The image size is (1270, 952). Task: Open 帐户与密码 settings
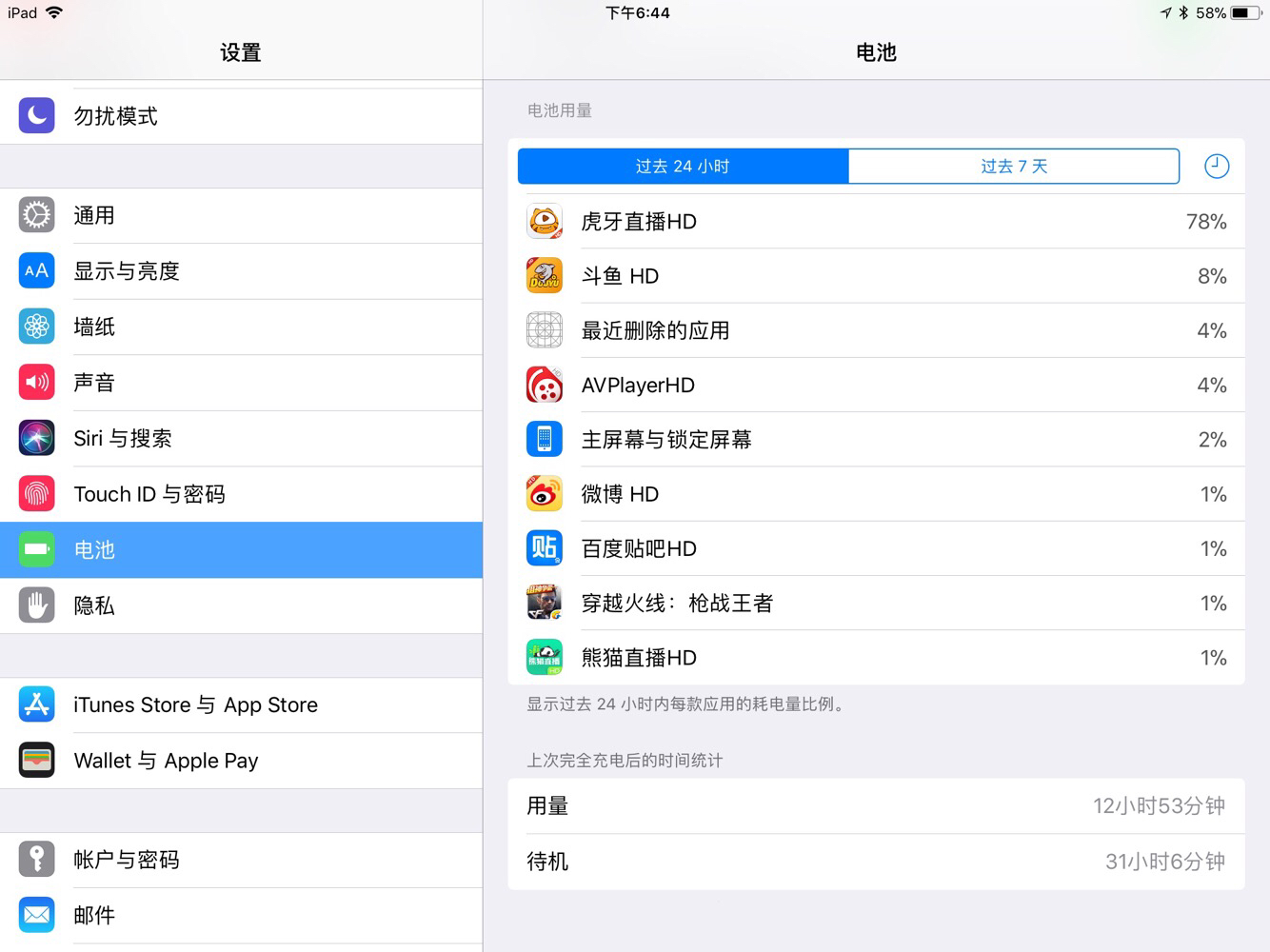(x=241, y=860)
